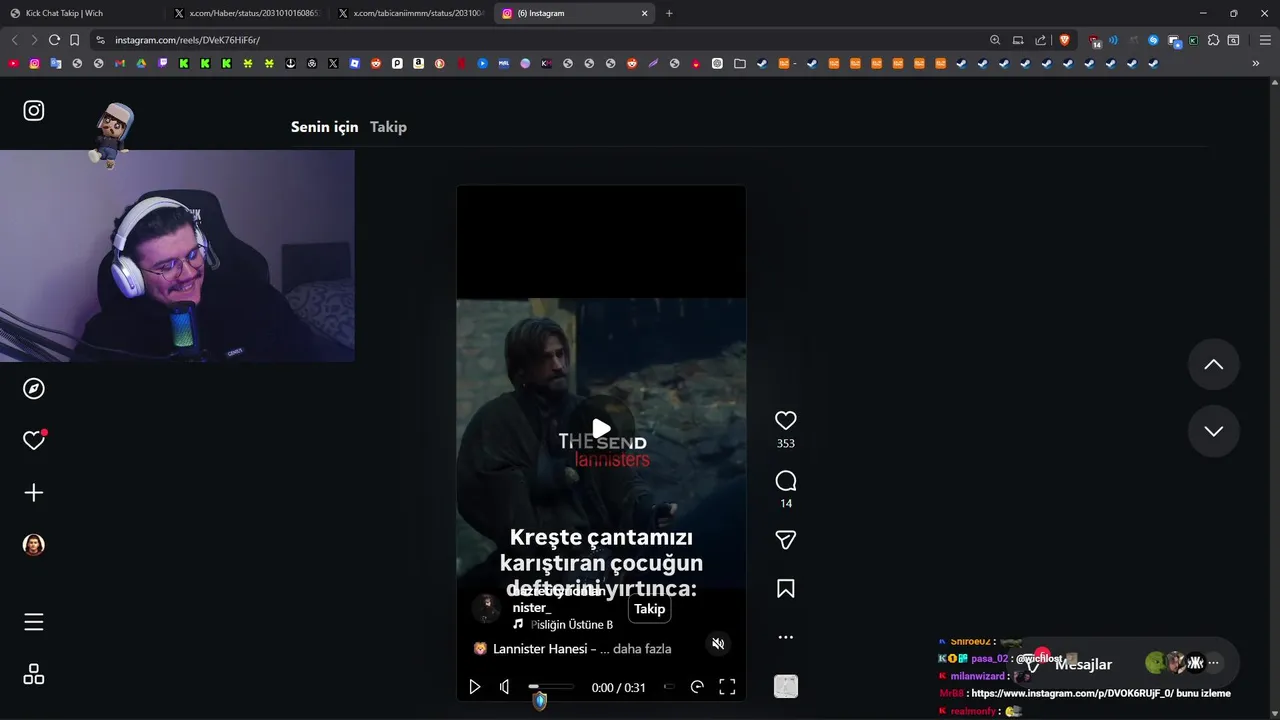Click realmonfy username in chat overlay
1280x720 pixels.
click(x=973, y=711)
